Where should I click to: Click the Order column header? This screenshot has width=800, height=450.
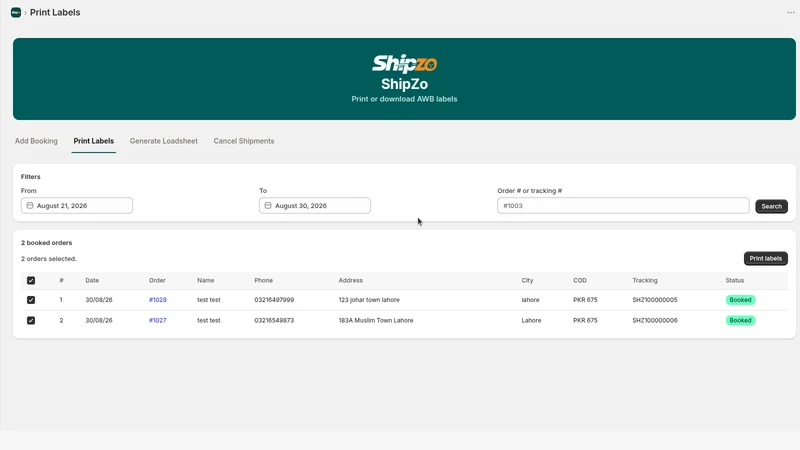click(157, 281)
